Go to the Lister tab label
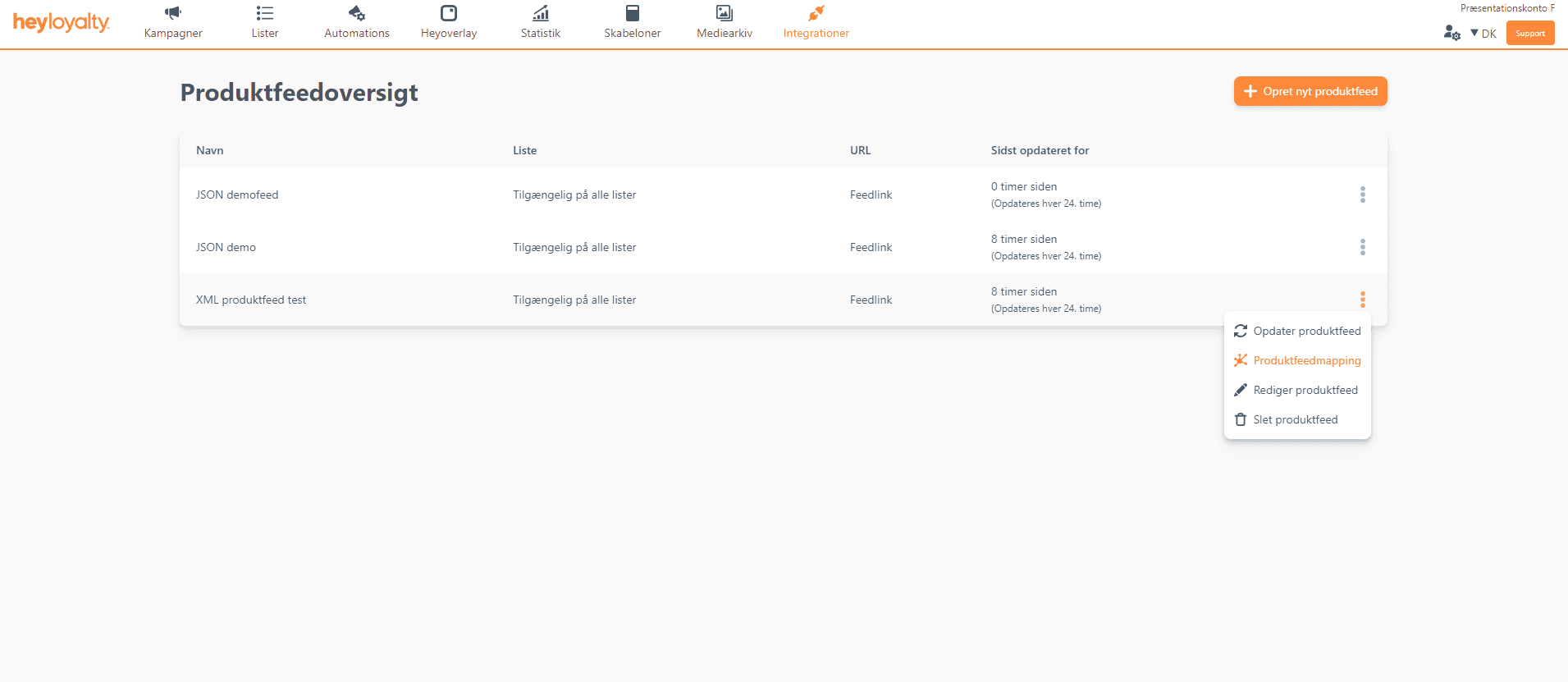Image resolution: width=1568 pixels, height=682 pixels. tap(265, 34)
